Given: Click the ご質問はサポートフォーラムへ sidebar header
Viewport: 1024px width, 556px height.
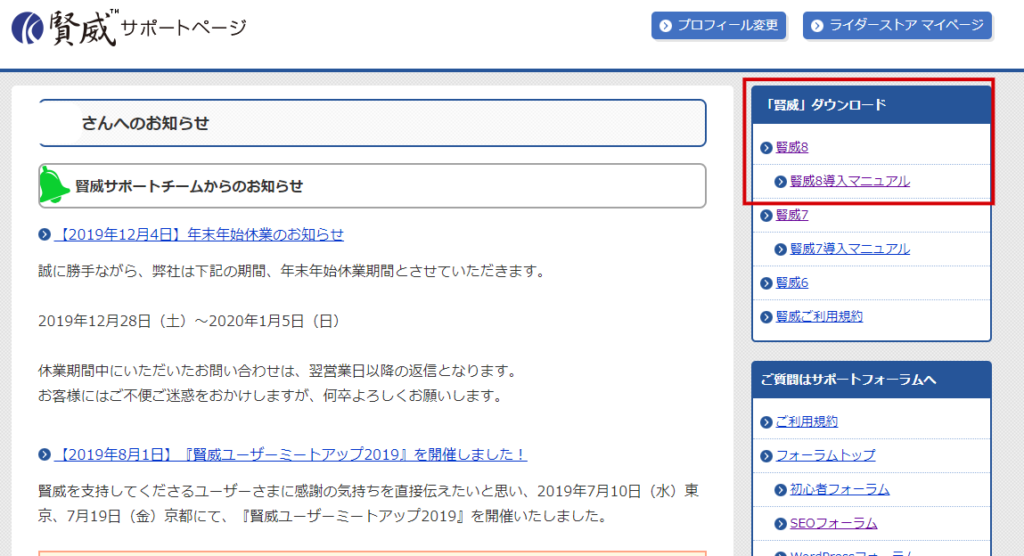Looking at the screenshot, I should (x=871, y=380).
